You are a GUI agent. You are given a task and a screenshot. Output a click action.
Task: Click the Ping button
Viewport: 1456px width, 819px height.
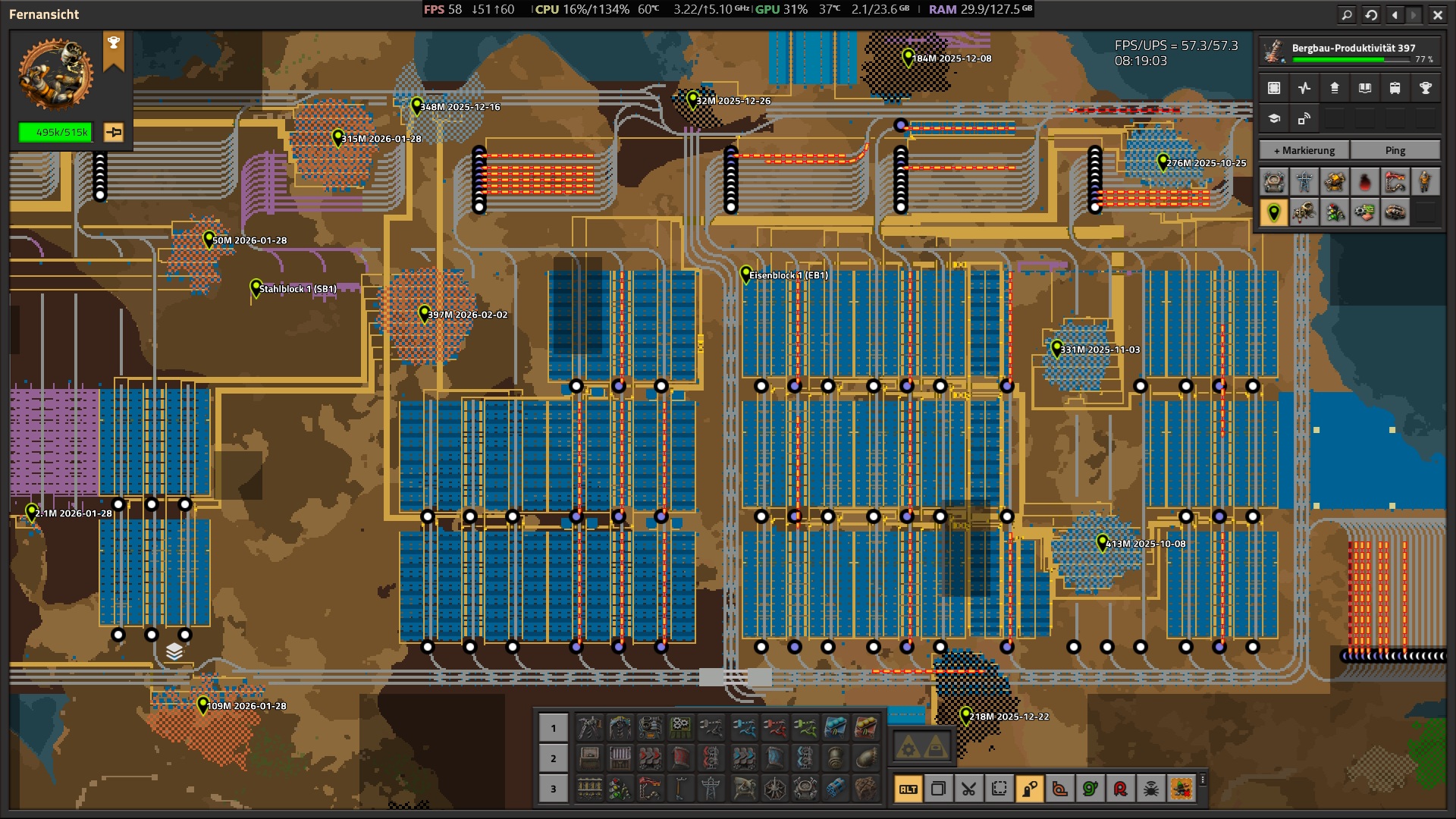(1395, 150)
